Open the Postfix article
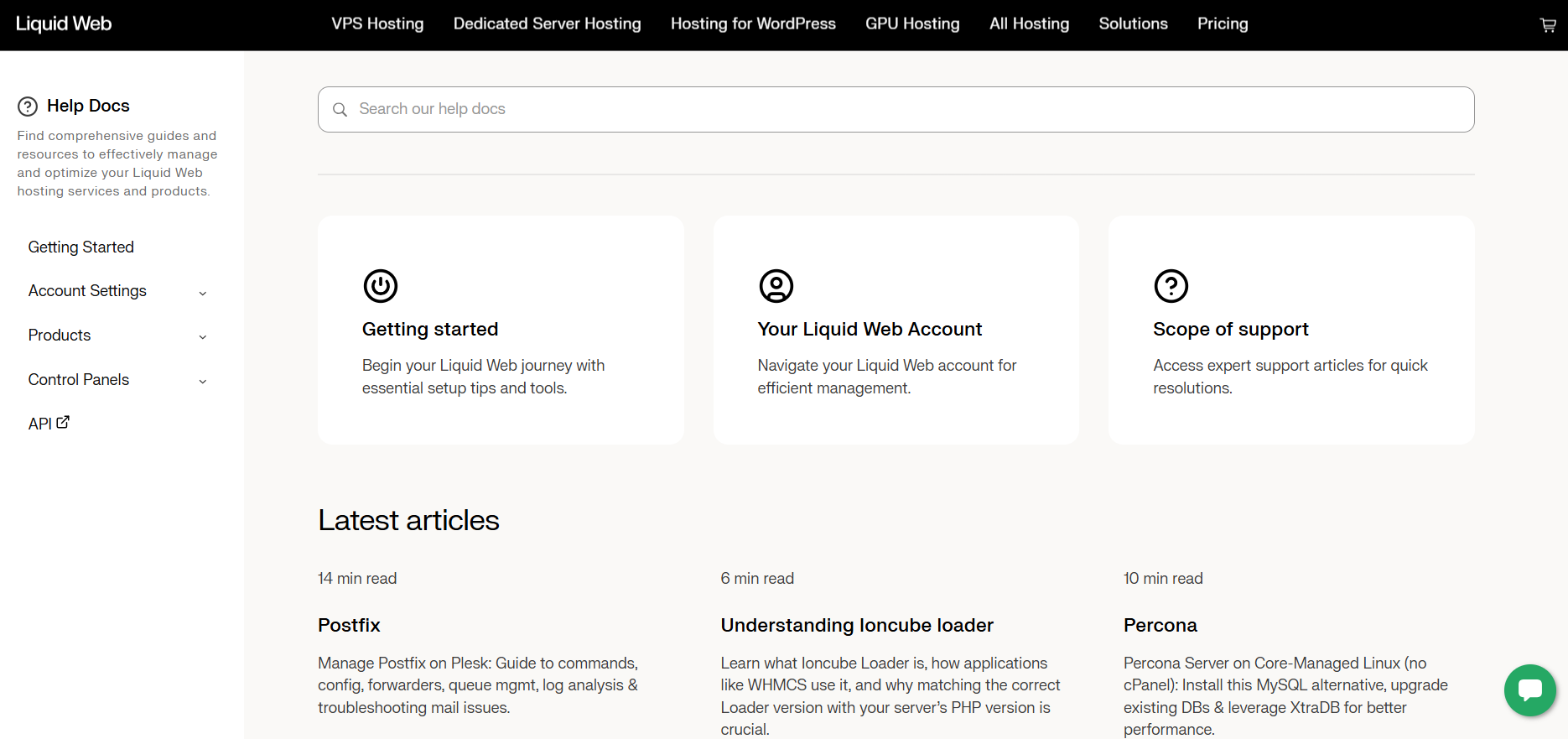The height and width of the screenshot is (739, 1568). point(349,625)
